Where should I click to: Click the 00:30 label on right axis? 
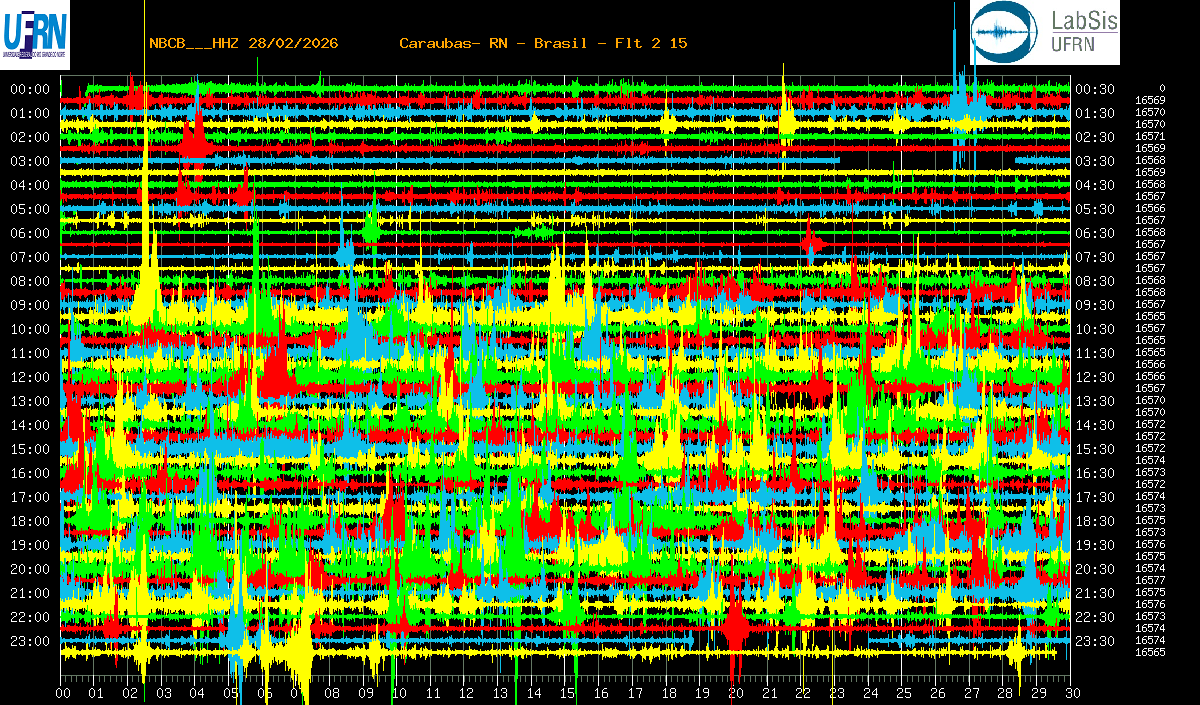[1094, 89]
